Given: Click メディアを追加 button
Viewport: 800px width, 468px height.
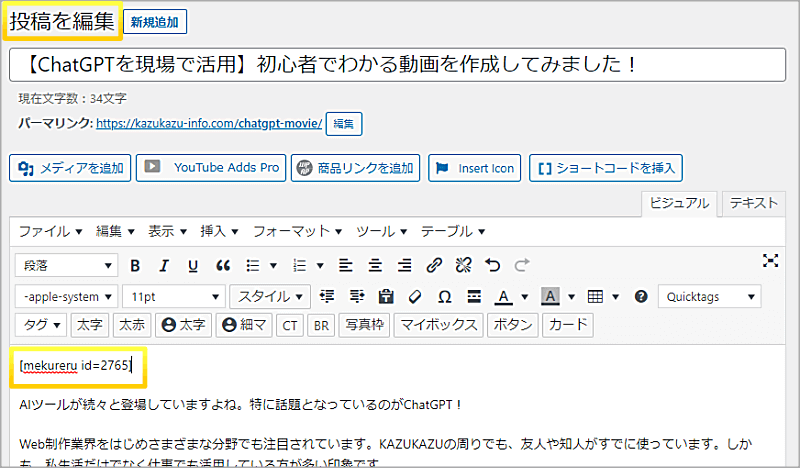Looking at the screenshot, I should click(x=70, y=168).
